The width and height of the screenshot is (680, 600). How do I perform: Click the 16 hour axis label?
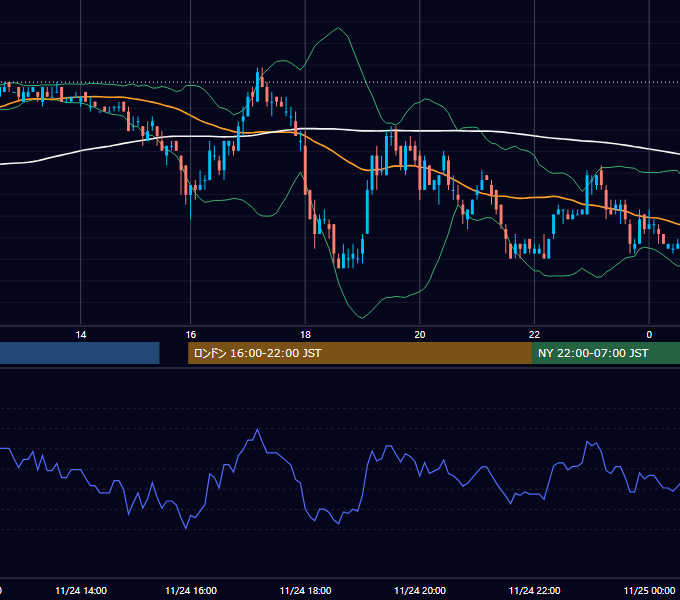click(191, 335)
